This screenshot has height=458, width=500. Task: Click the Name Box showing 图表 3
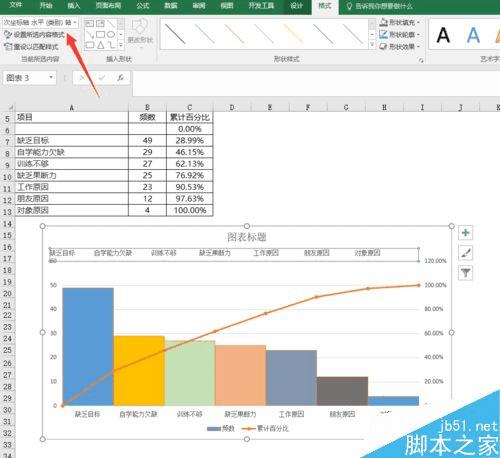click(x=25, y=78)
